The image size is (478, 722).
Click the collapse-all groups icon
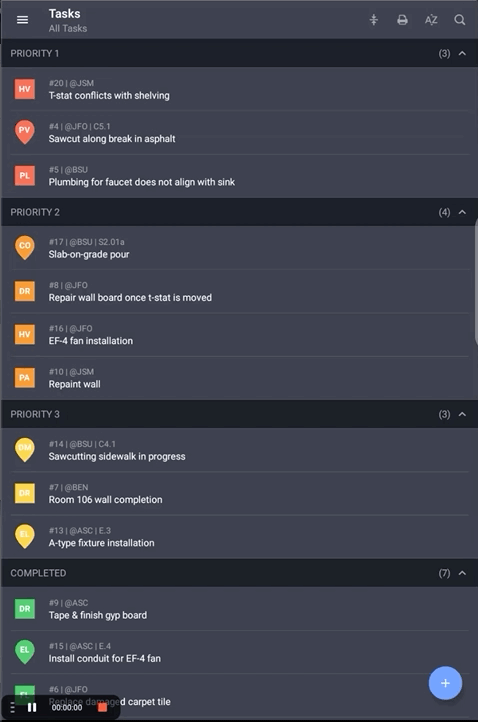pos(373,20)
